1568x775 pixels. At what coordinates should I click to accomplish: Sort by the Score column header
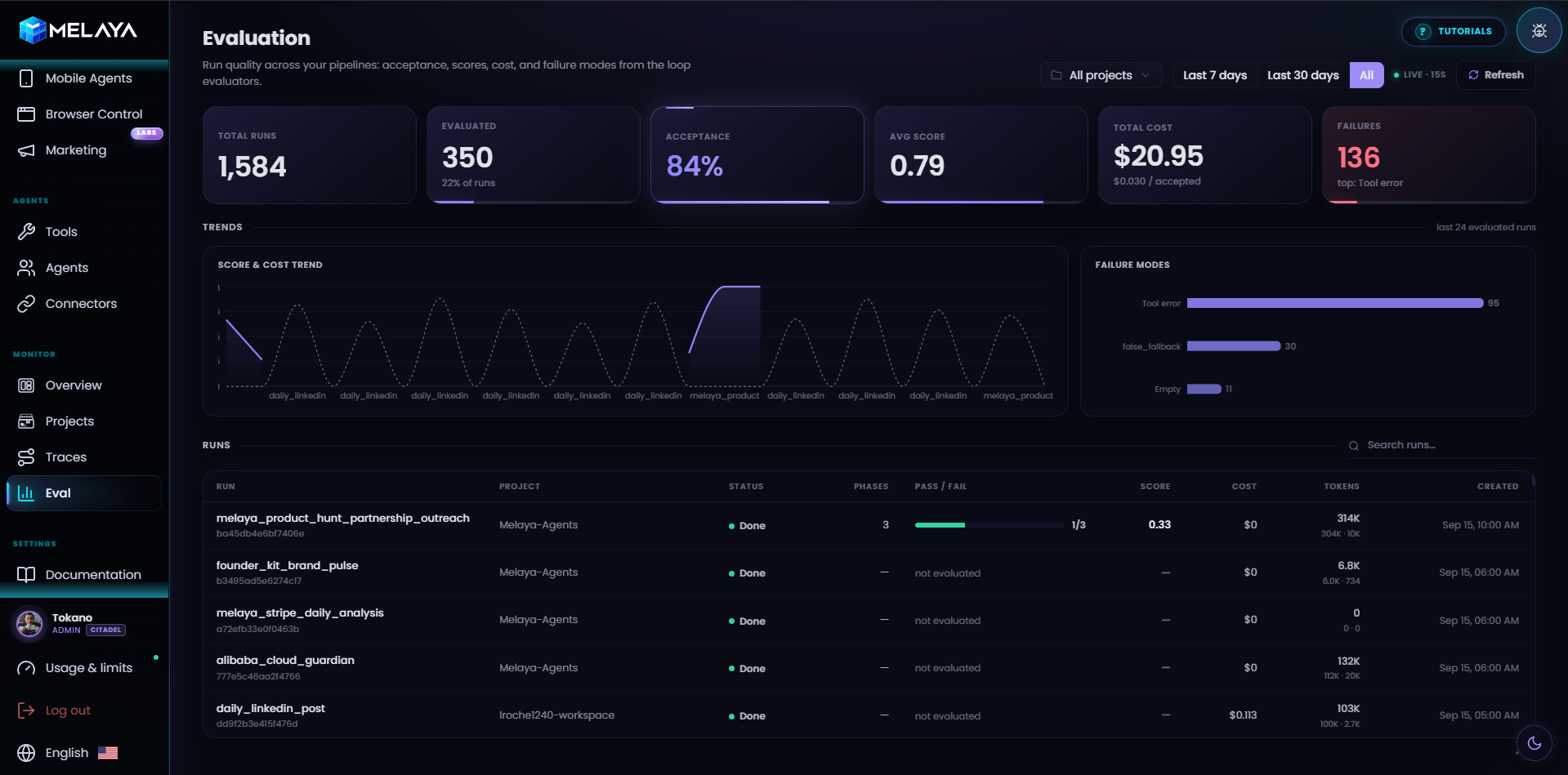click(1155, 487)
